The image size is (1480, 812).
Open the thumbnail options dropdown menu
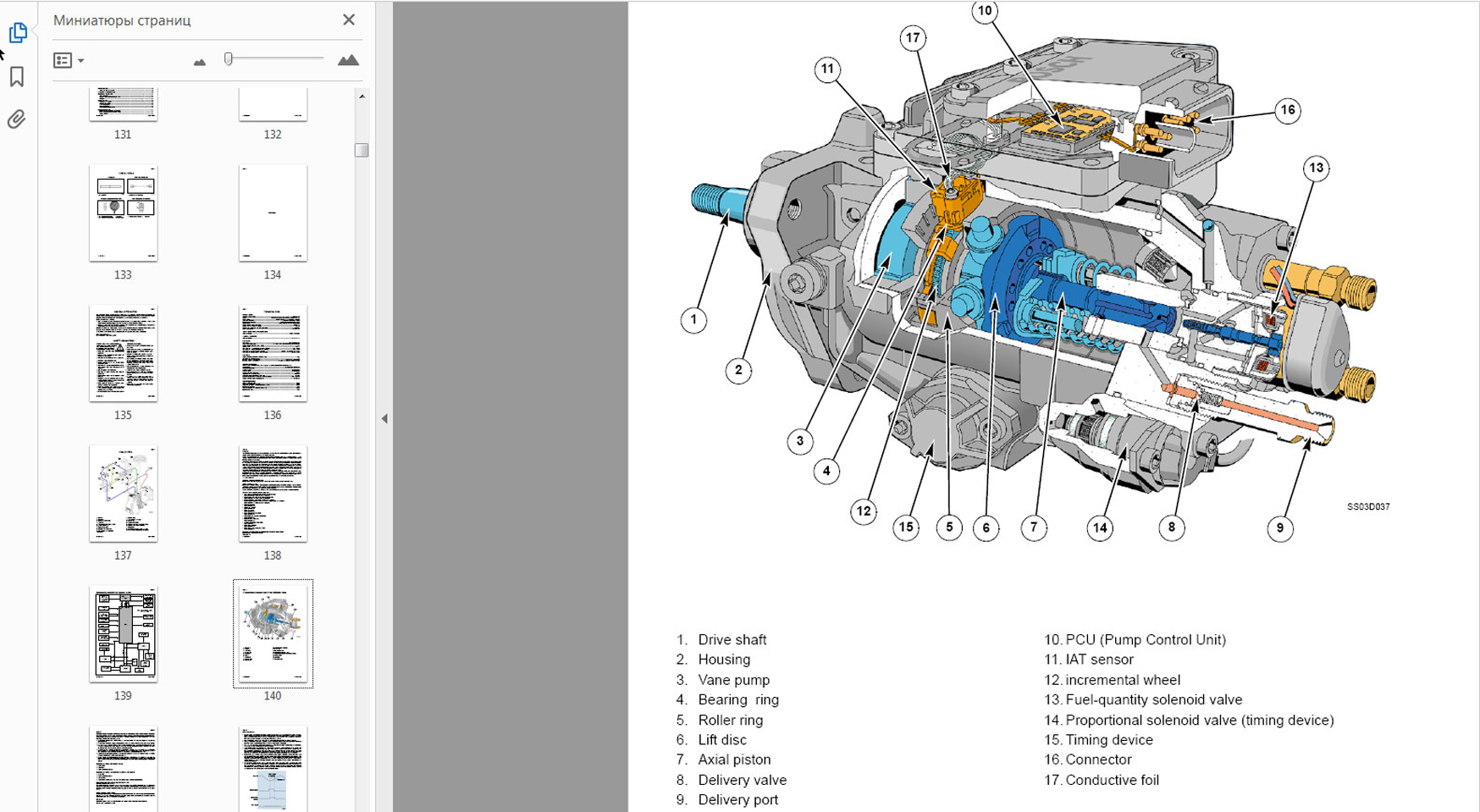pyautogui.click(x=69, y=60)
